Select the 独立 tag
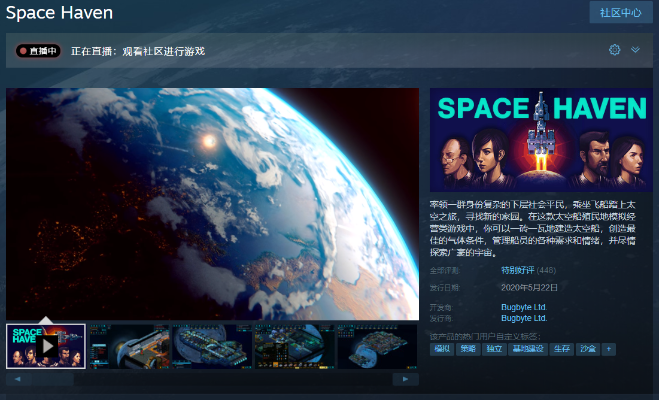This screenshot has width=659, height=400. pos(494,349)
